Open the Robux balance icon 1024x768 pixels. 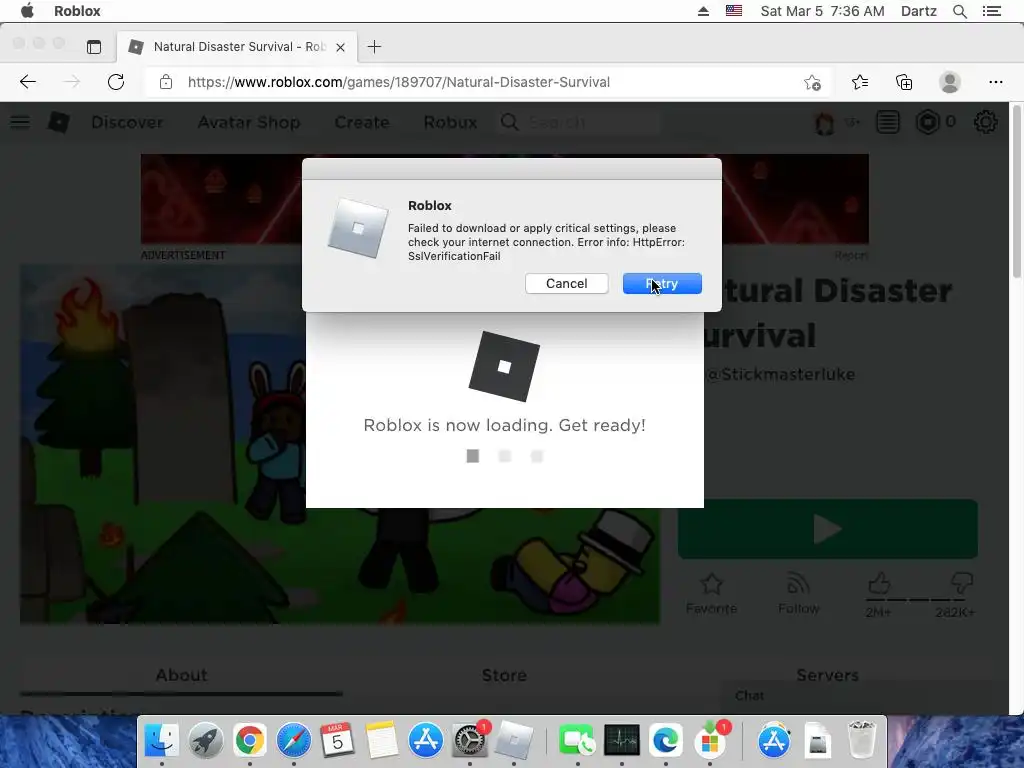[927, 122]
